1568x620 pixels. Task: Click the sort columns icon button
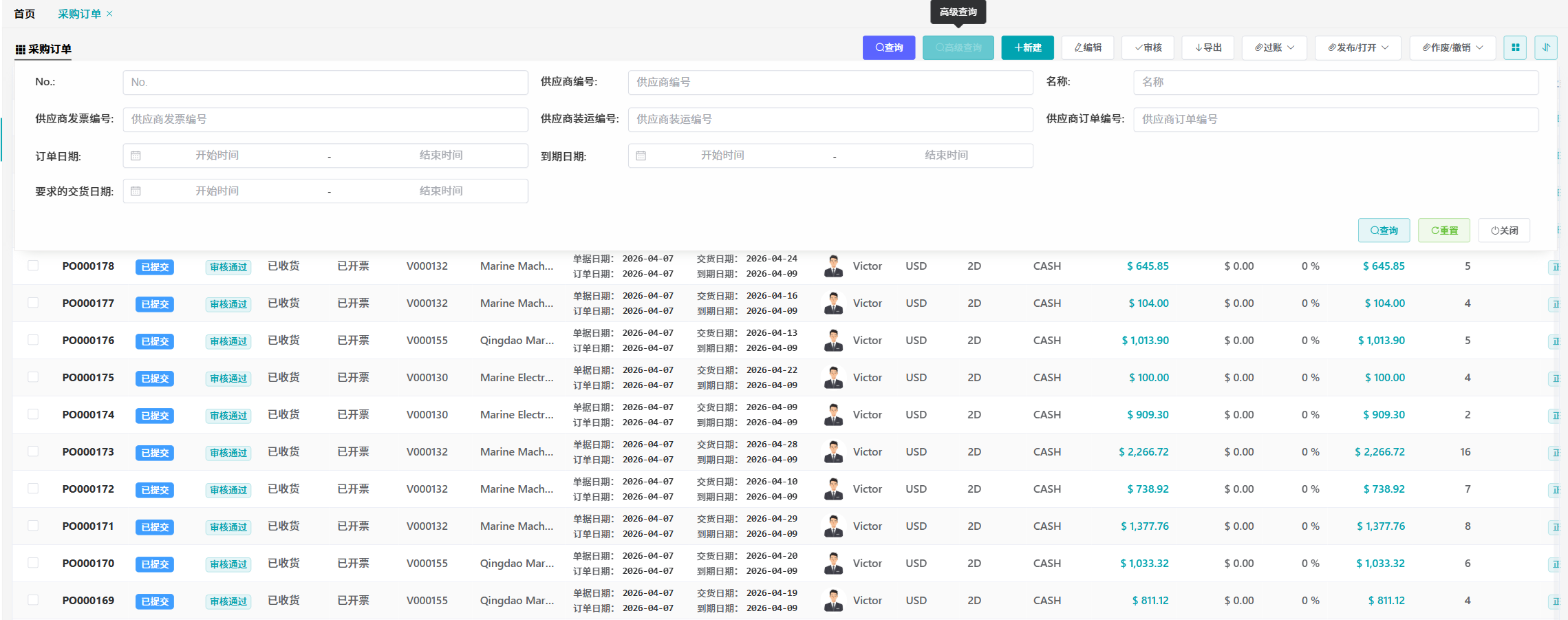click(1545, 47)
